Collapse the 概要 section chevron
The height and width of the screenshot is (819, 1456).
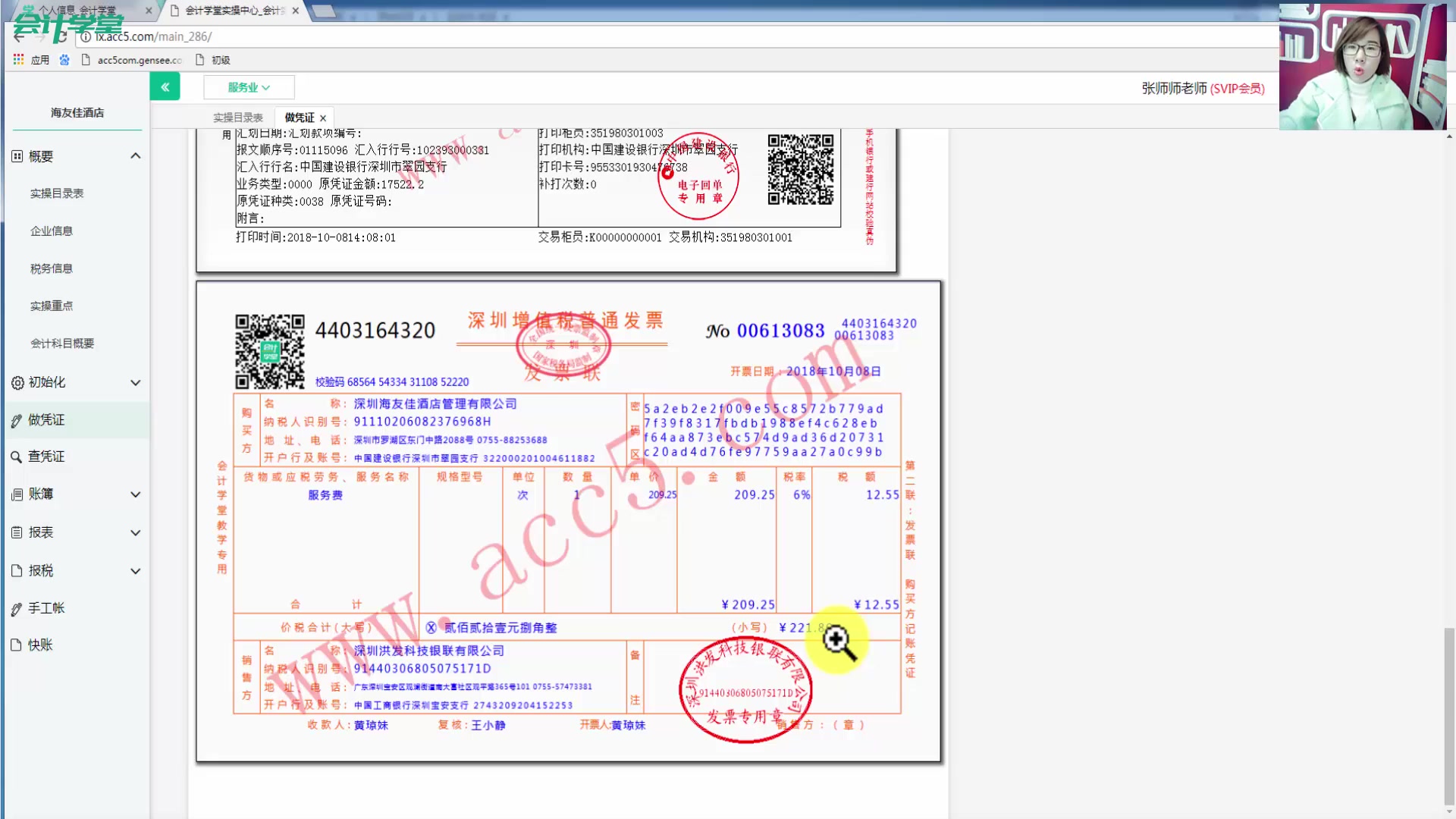pyautogui.click(x=136, y=155)
